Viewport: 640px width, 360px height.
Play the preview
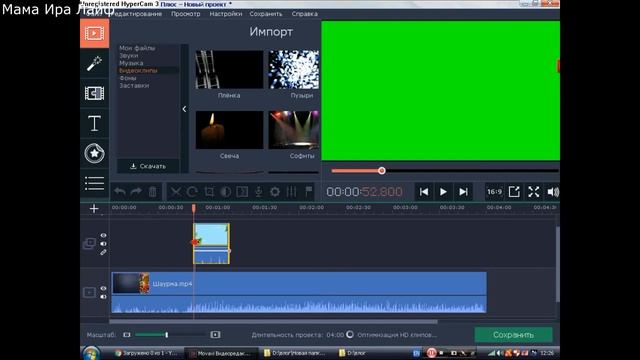coord(443,192)
